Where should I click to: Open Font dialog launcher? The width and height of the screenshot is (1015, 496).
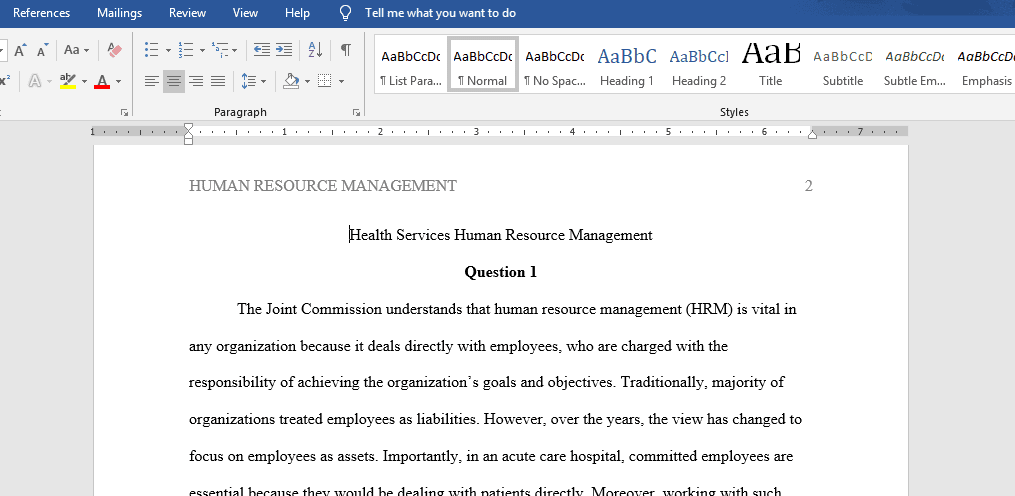[x=124, y=113]
